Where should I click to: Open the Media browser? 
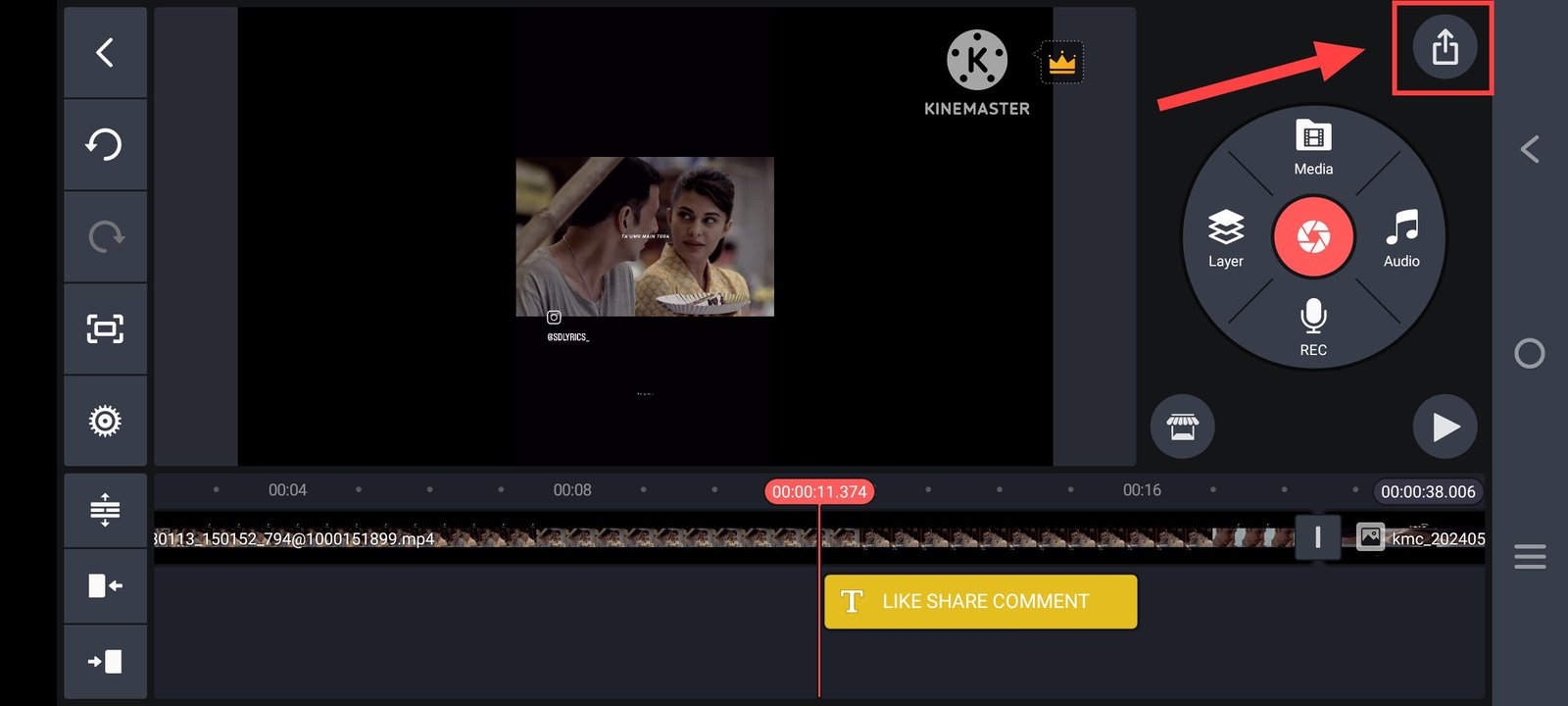tap(1313, 147)
